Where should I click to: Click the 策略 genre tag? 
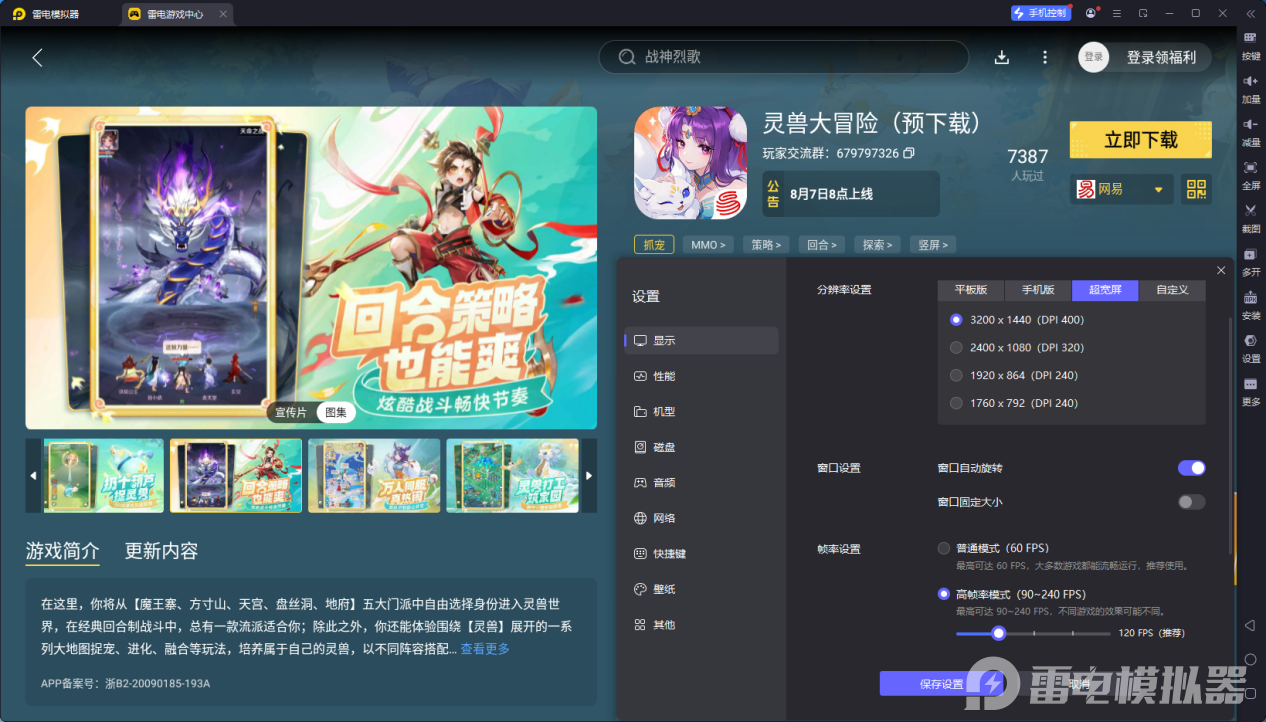(768, 244)
